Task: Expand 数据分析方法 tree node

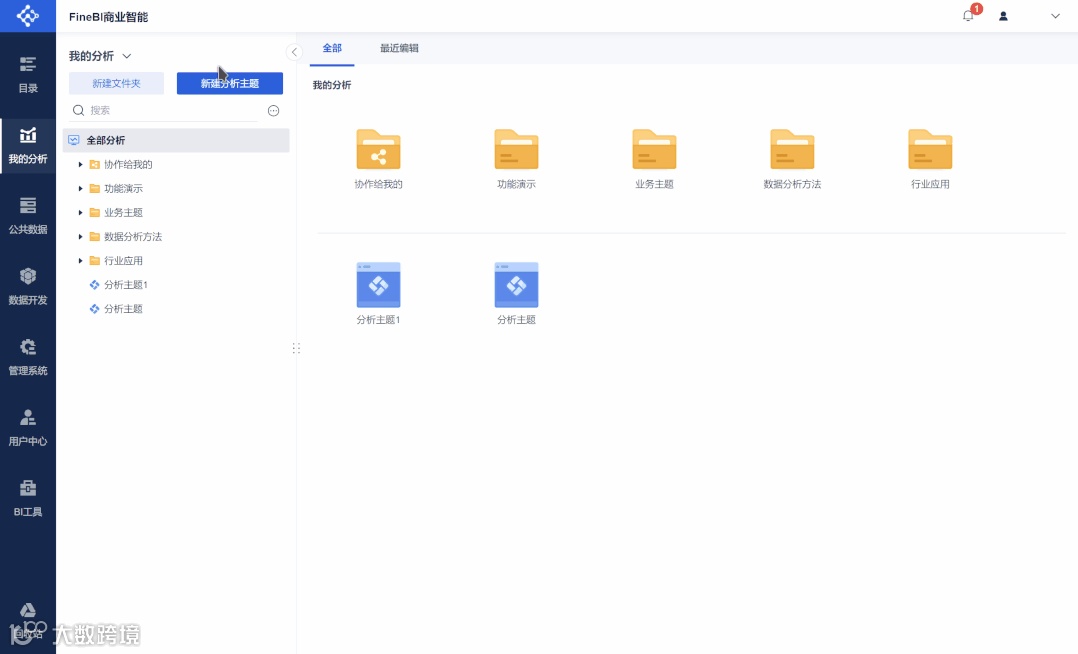Action: click(x=80, y=237)
